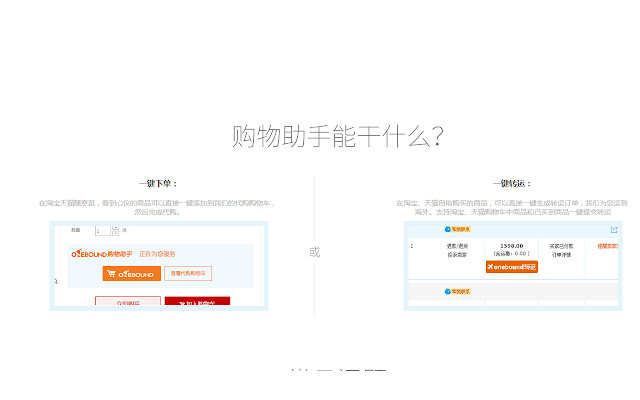
Task: Click the red 提醒卖家 link
Action: [x=607, y=246]
